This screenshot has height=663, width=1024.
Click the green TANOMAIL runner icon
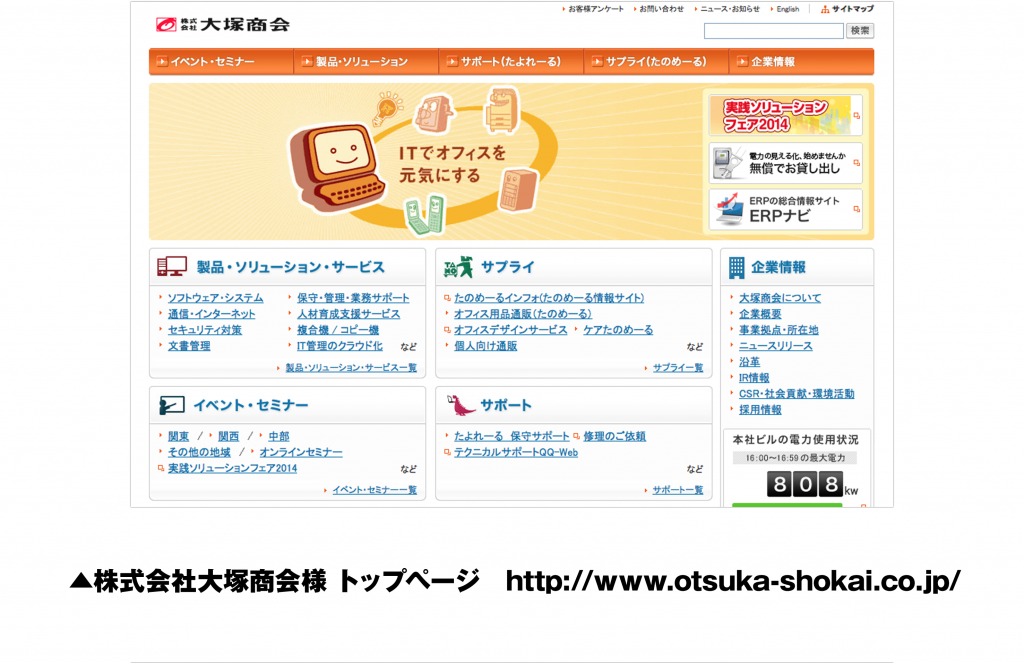click(458, 267)
